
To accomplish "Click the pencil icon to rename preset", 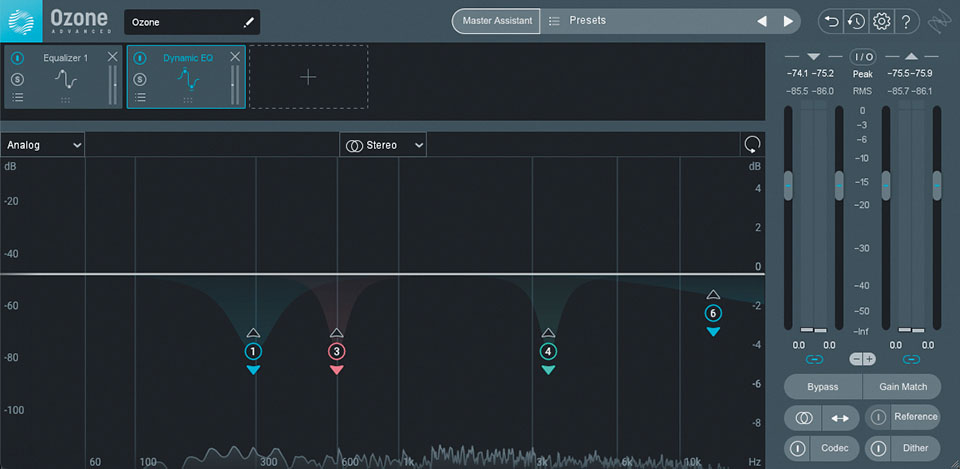I will 248,23.
